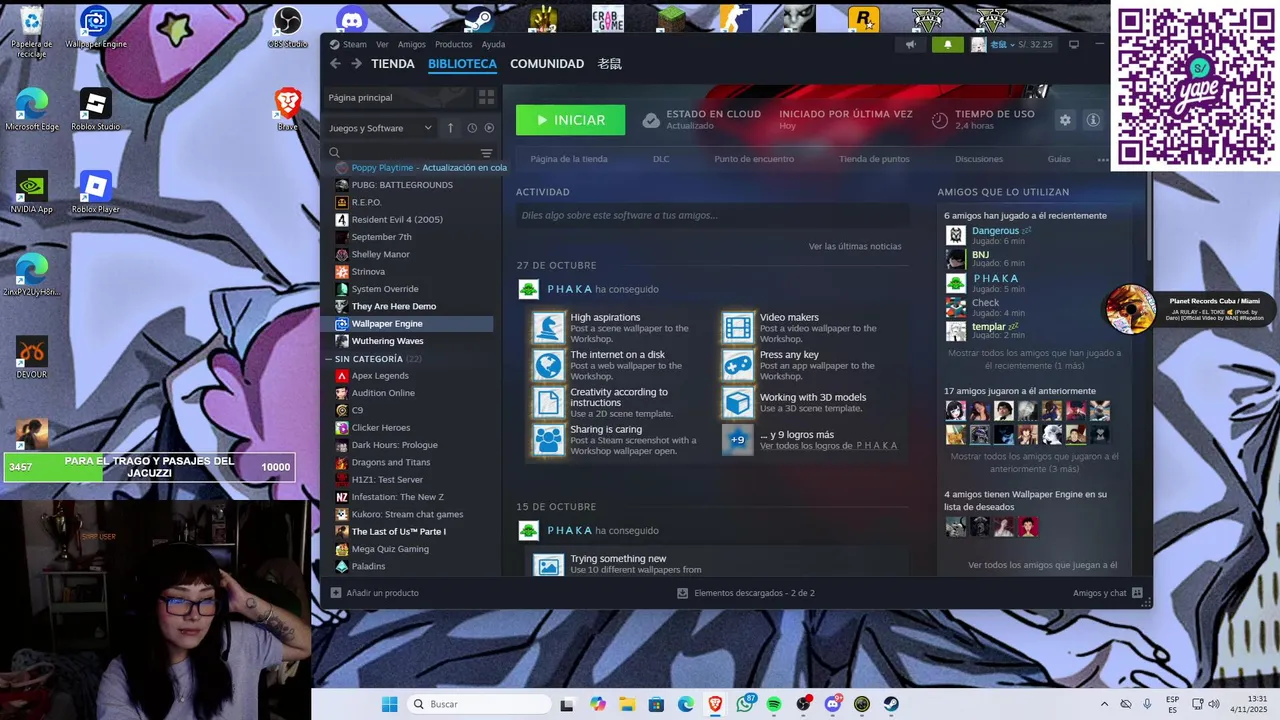Image resolution: width=1280 pixels, height=720 pixels.
Task: Open Spotify from the taskbar
Action: tap(774, 704)
